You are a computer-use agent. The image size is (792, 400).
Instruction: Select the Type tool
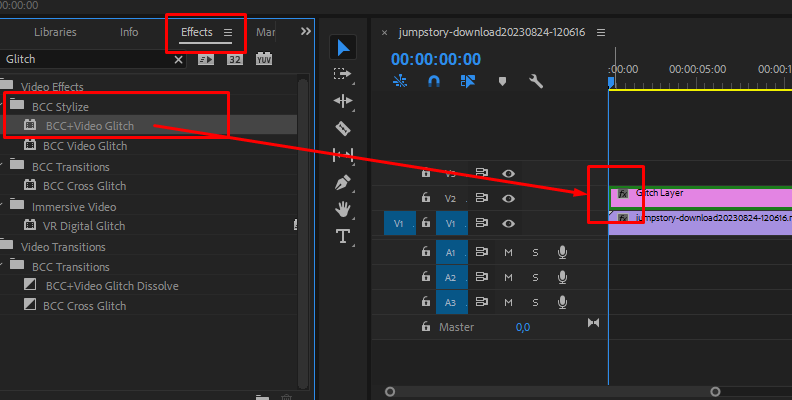(x=343, y=236)
